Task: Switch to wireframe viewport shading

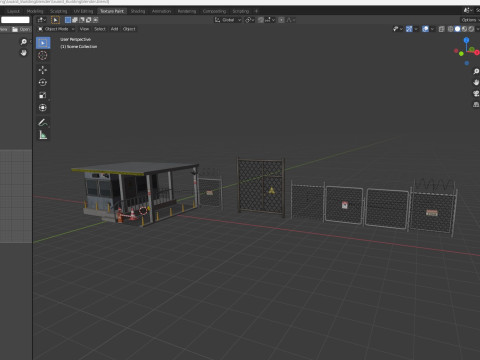Action: [x=450, y=29]
